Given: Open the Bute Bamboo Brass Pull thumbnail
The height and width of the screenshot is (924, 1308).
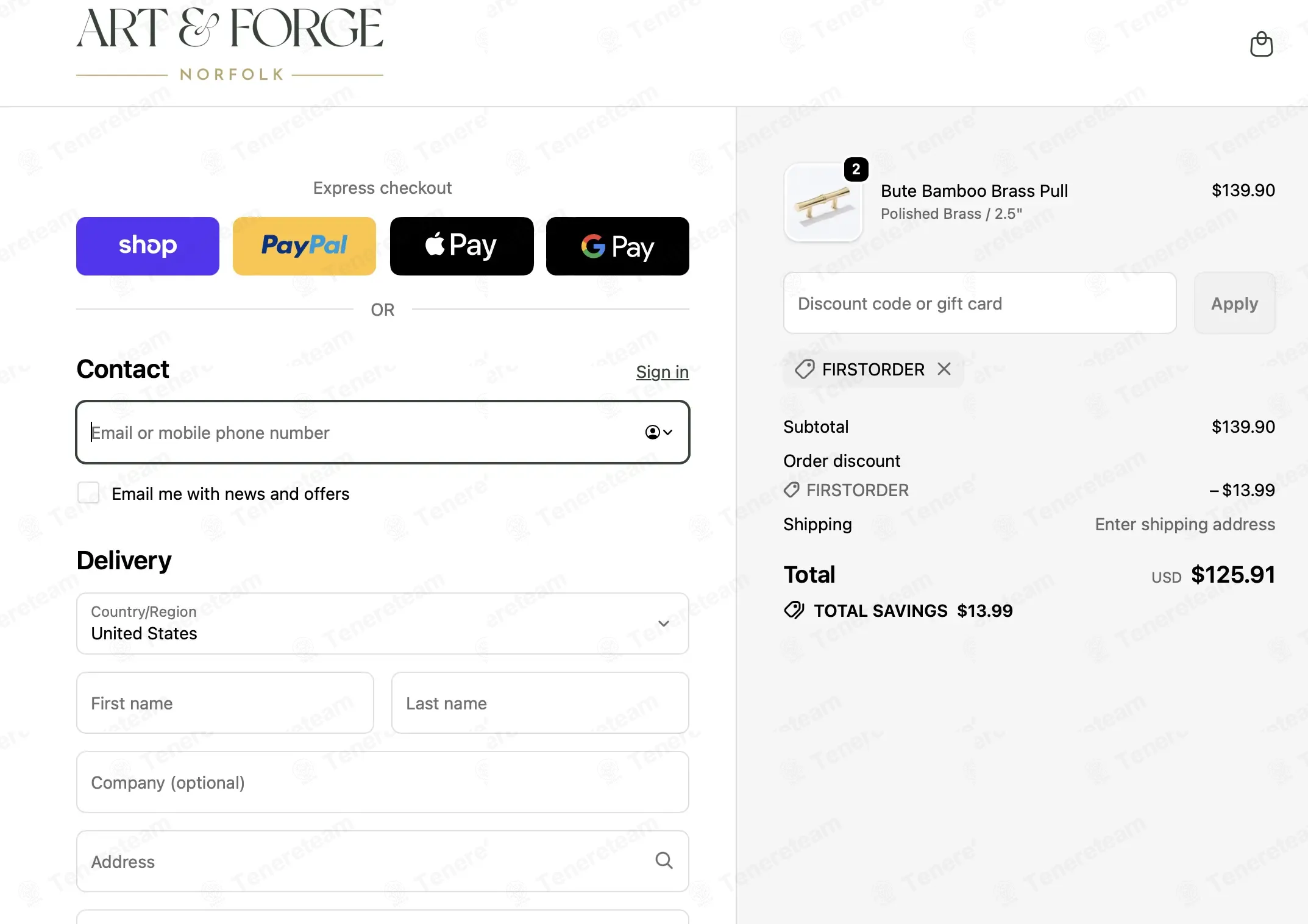Looking at the screenshot, I should pyautogui.click(x=823, y=204).
